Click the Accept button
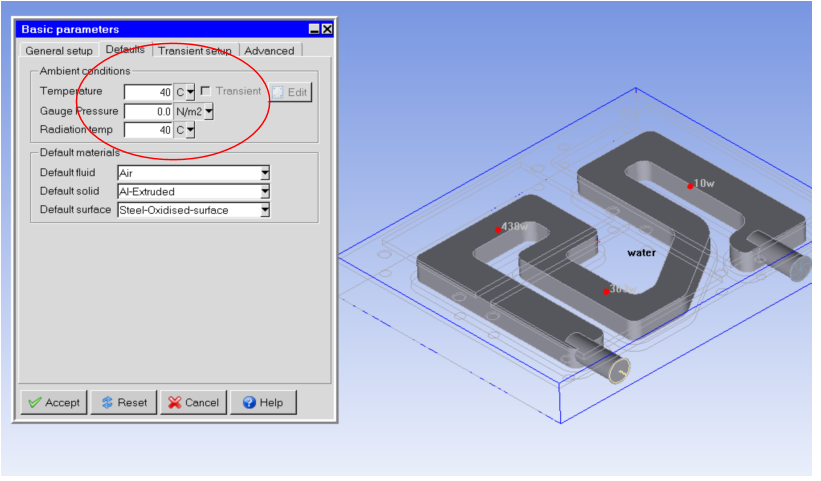Screen dimensions: 821x481 pos(53,403)
